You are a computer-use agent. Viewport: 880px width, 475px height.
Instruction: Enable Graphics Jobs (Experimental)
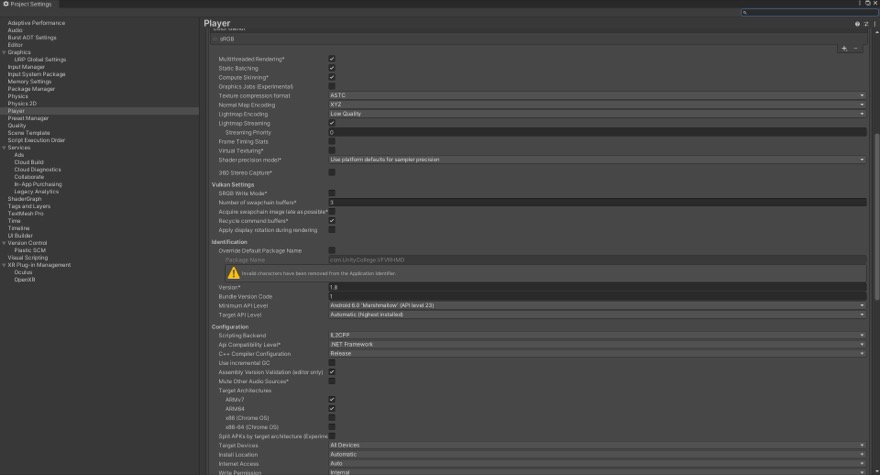[x=332, y=86]
